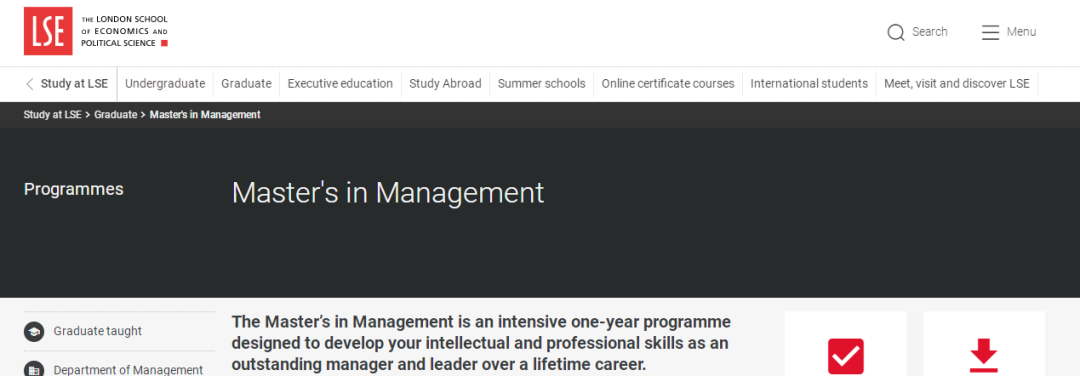Click the Graduate breadcrumb link
This screenshot has height=376, width=1080.
point(116,115)
